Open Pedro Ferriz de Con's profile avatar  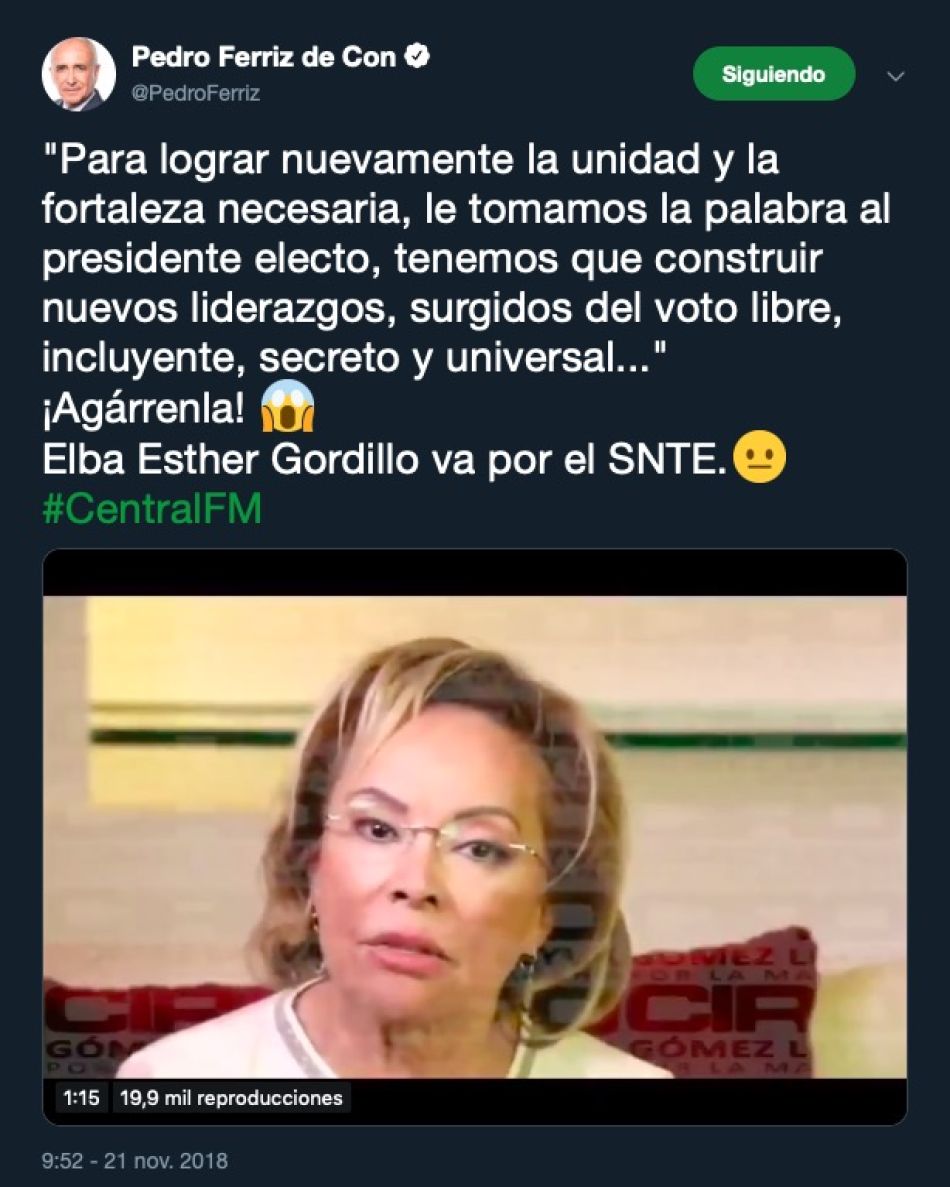78,74
